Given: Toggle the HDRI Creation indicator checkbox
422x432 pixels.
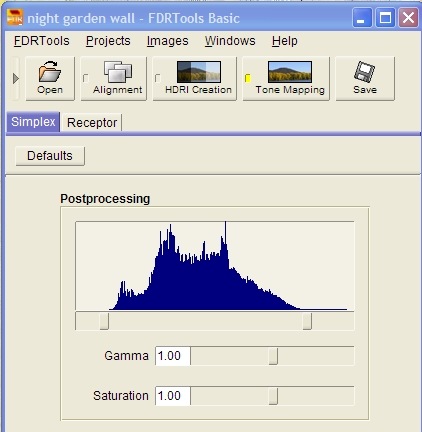Looking at the screenshot, I should coord(158,78).
